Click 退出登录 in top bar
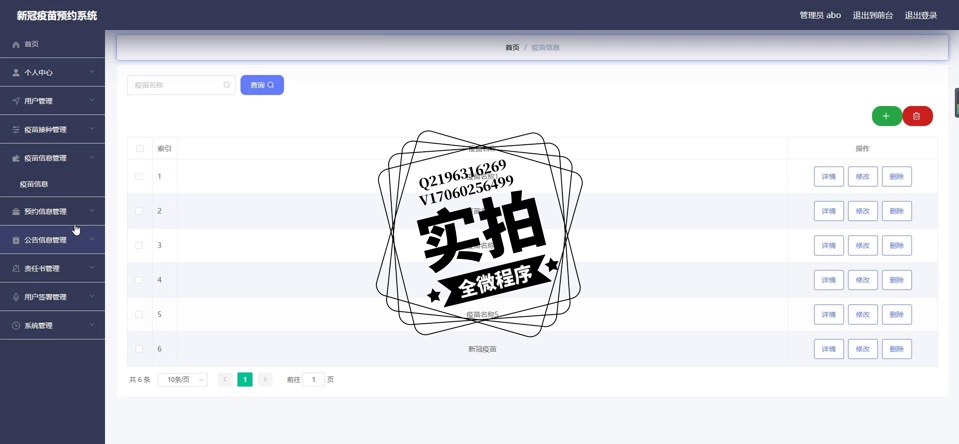 920,15
